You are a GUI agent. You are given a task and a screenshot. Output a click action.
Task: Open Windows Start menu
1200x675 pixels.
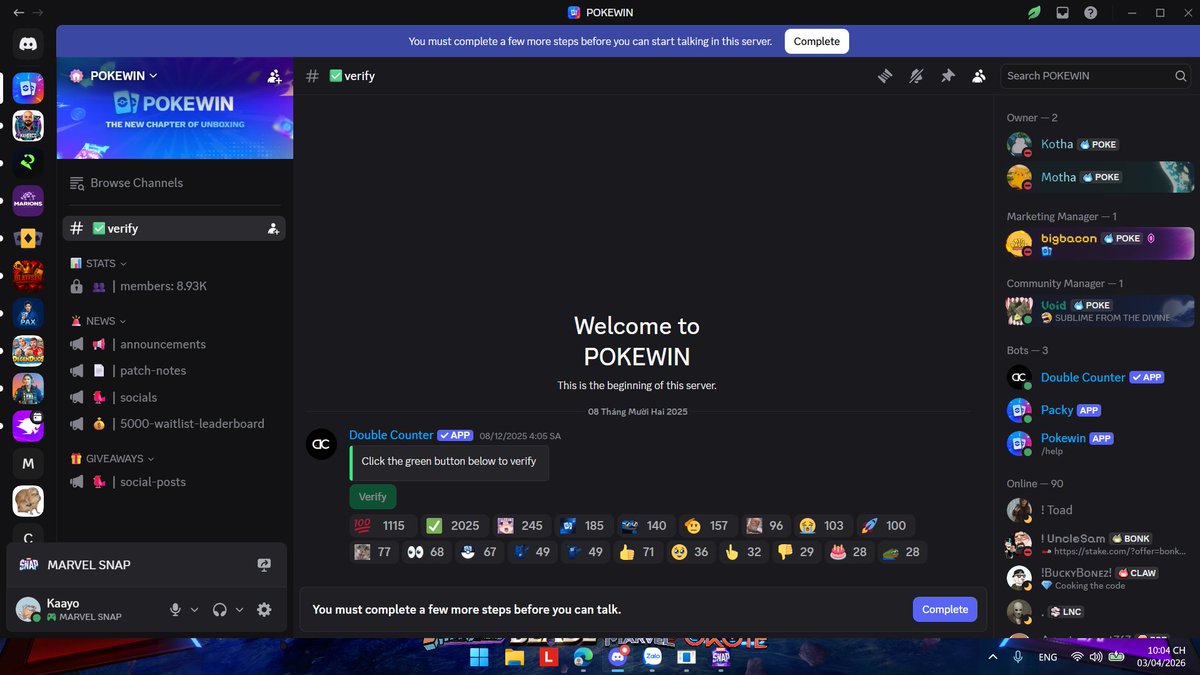(x=479, y=657)
